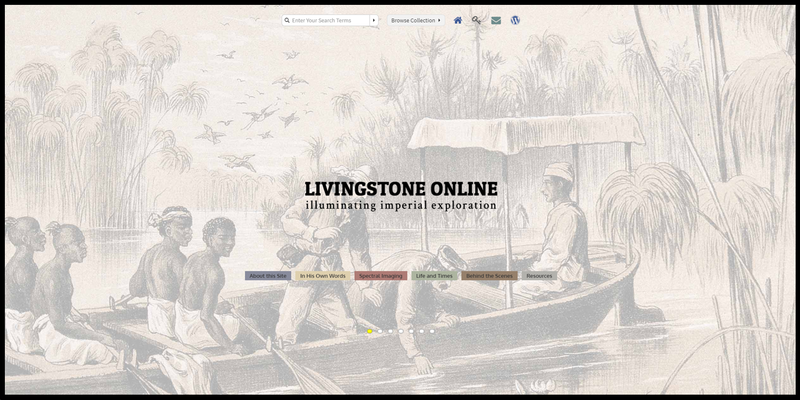
Task: Select the first yellow slideshow dot
Action: pos(370,331)
